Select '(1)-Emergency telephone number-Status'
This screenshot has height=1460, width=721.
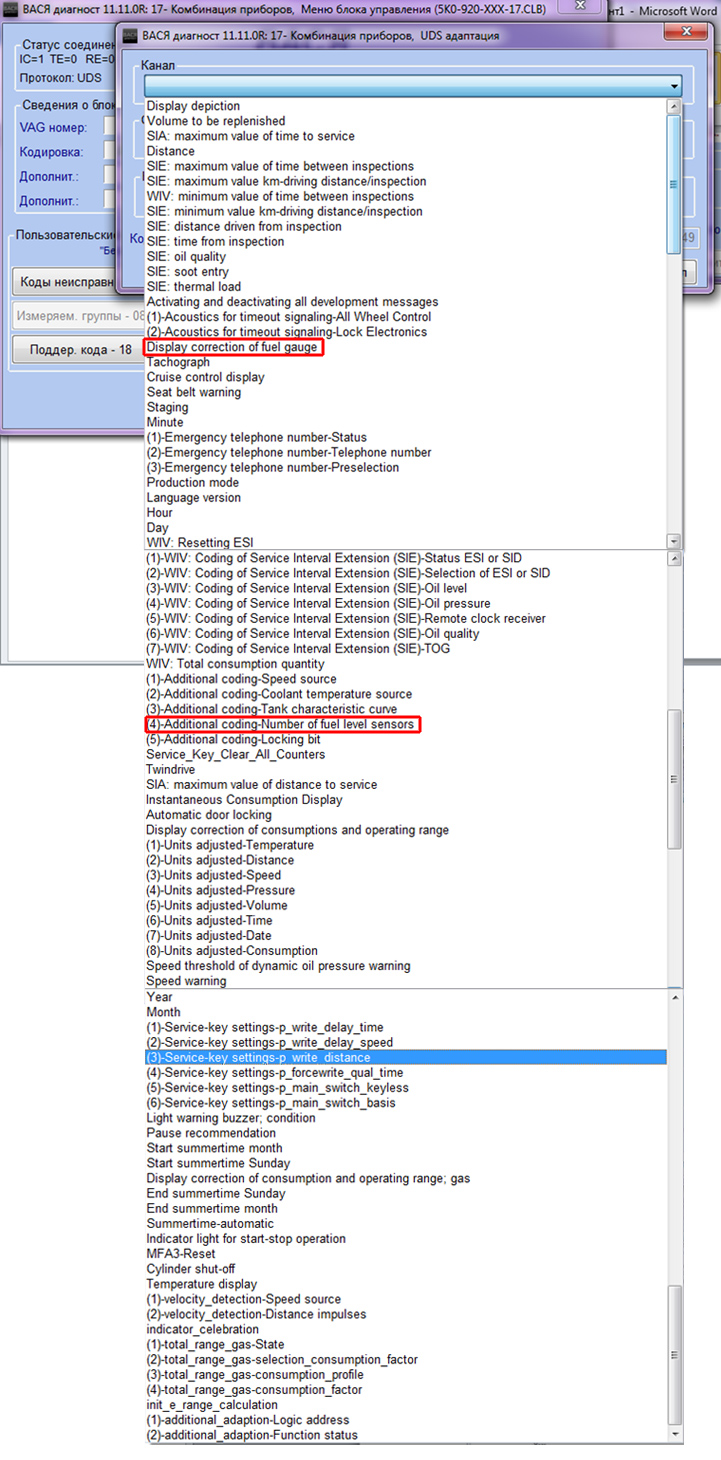coord(256,437)
